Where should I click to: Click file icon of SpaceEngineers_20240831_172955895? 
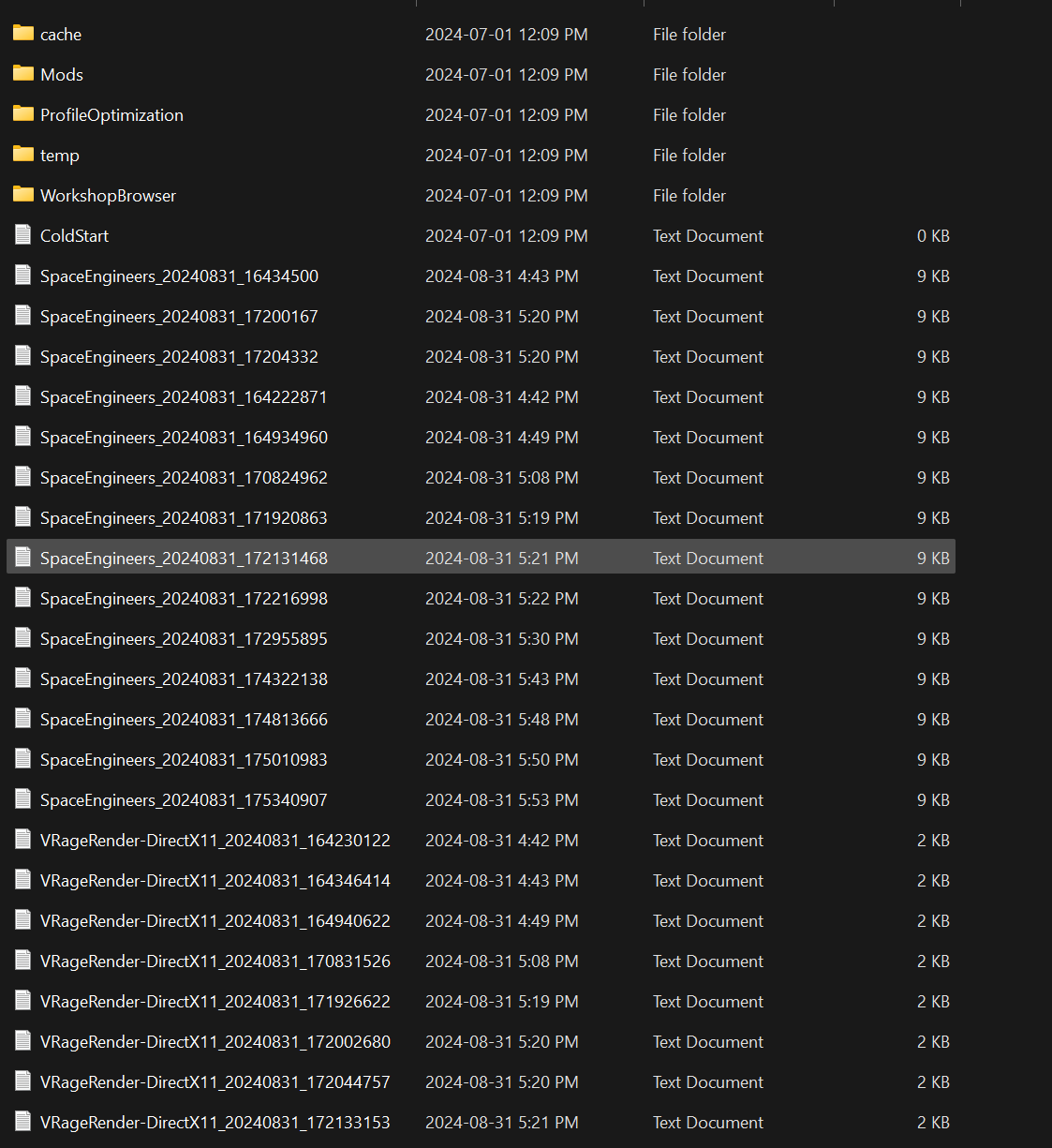point(23,637)
